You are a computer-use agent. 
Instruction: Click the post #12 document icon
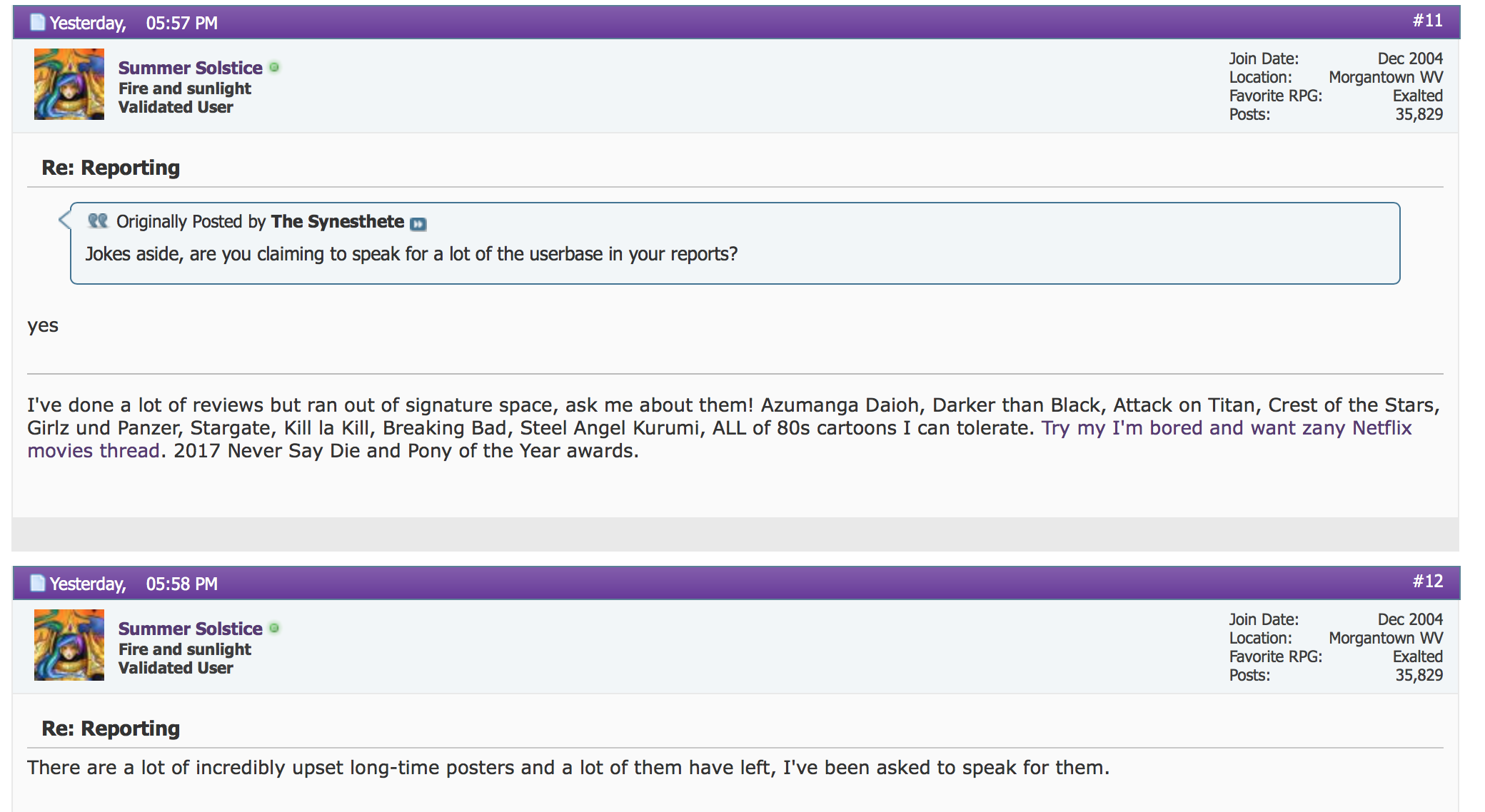tap(38, 584)
